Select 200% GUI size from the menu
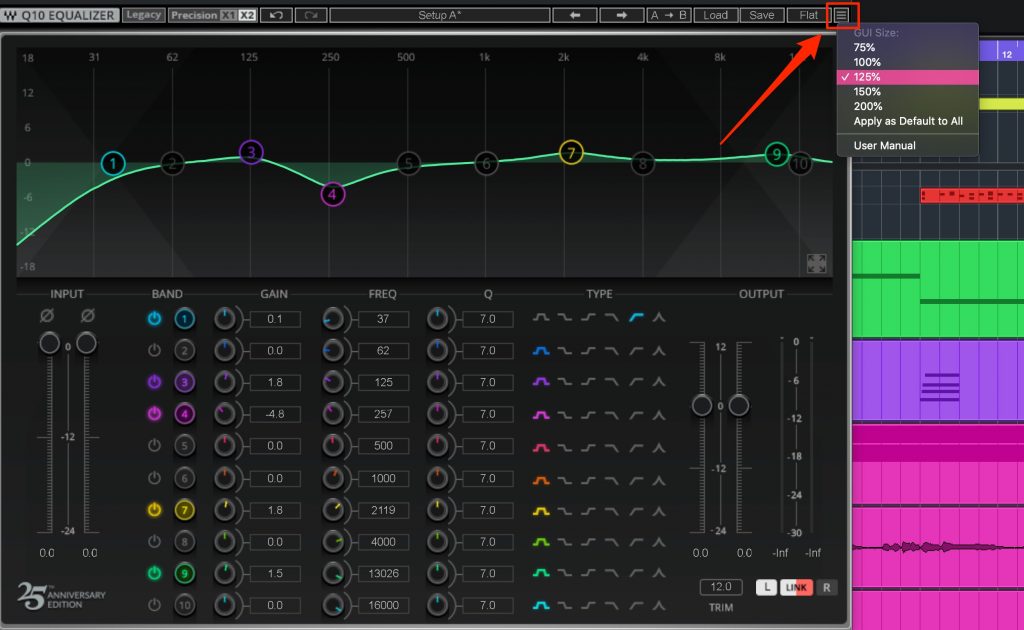 coord(866,106)
